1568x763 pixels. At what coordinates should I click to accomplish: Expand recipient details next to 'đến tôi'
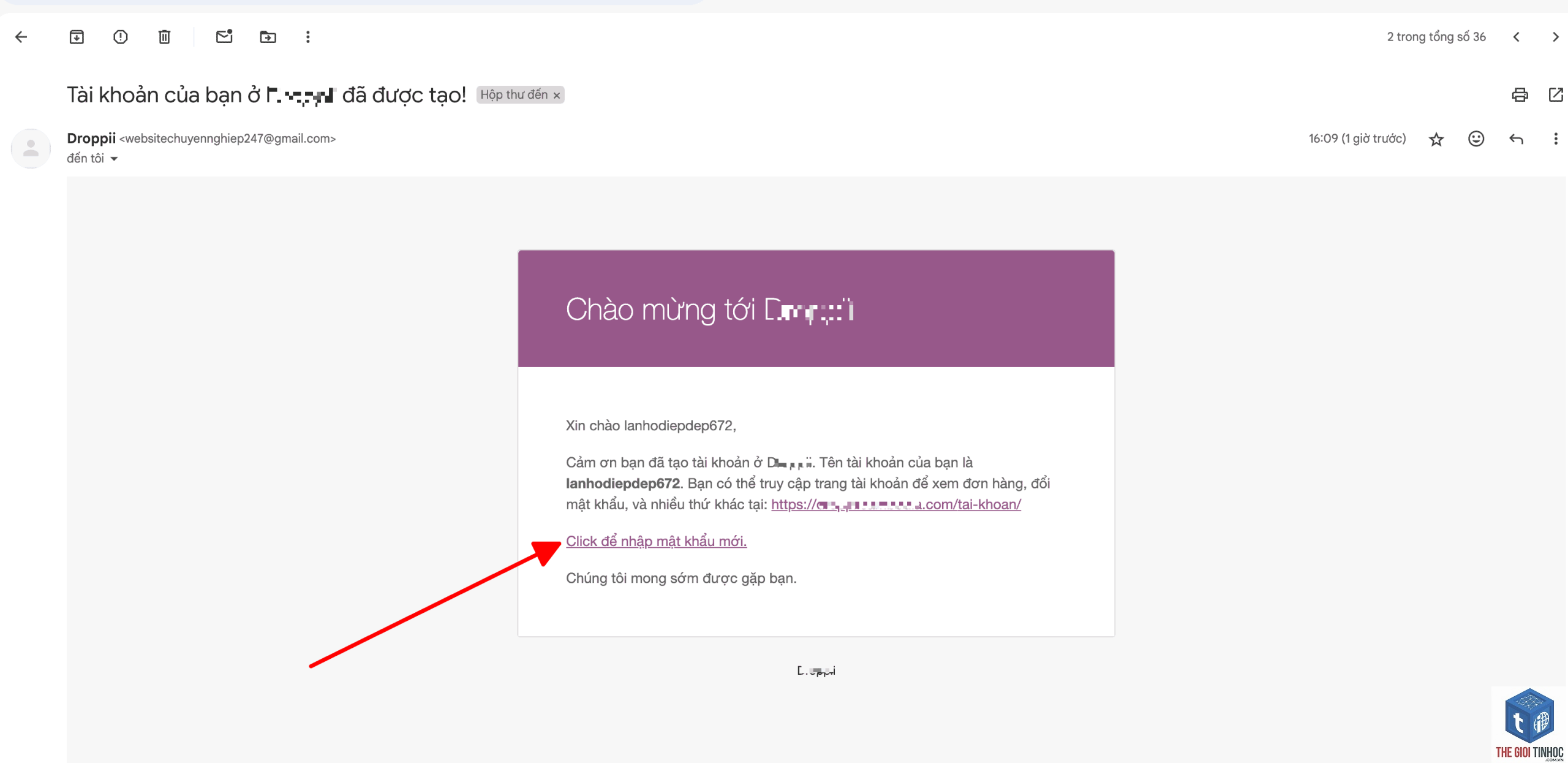click(114, 159)
